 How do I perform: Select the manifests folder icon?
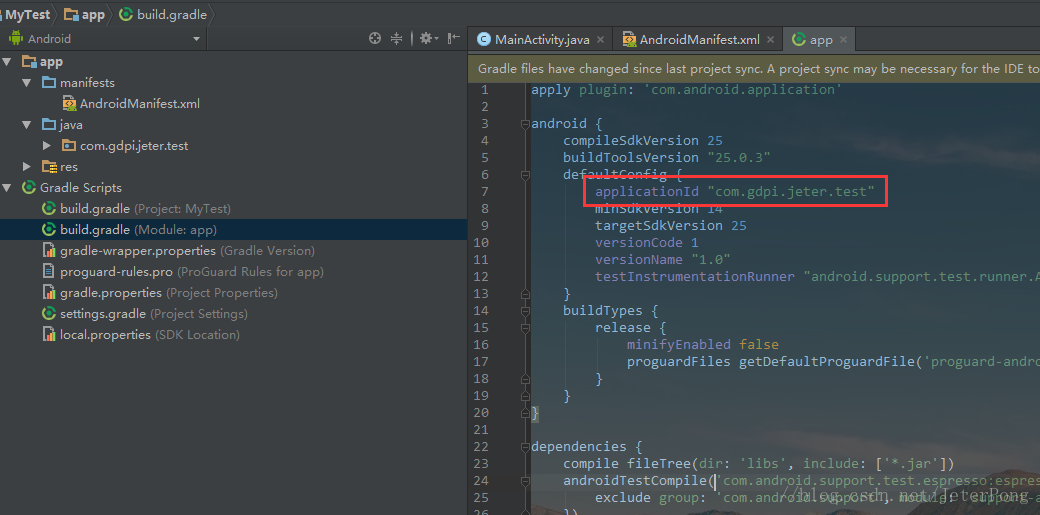48,83
